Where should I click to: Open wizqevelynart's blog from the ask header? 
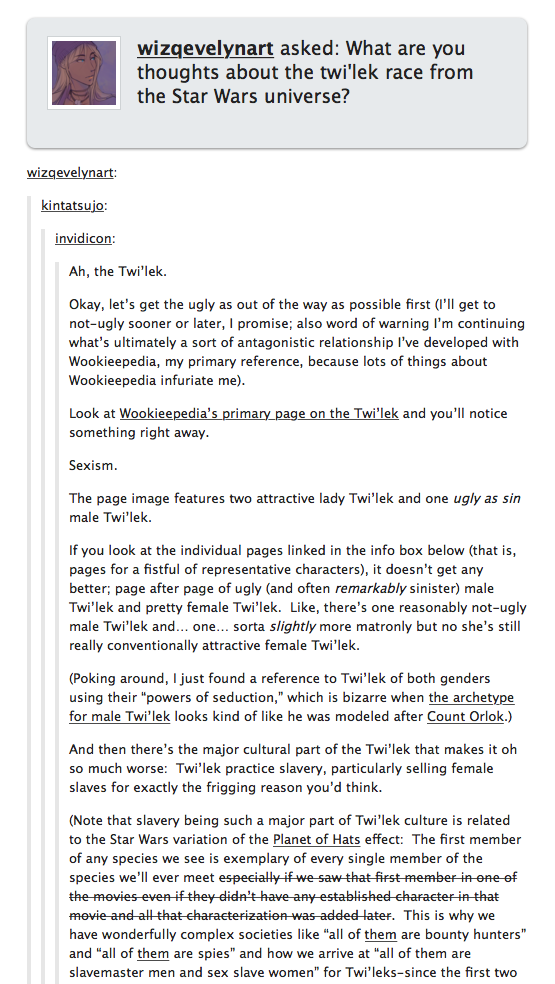click(205, 48)
